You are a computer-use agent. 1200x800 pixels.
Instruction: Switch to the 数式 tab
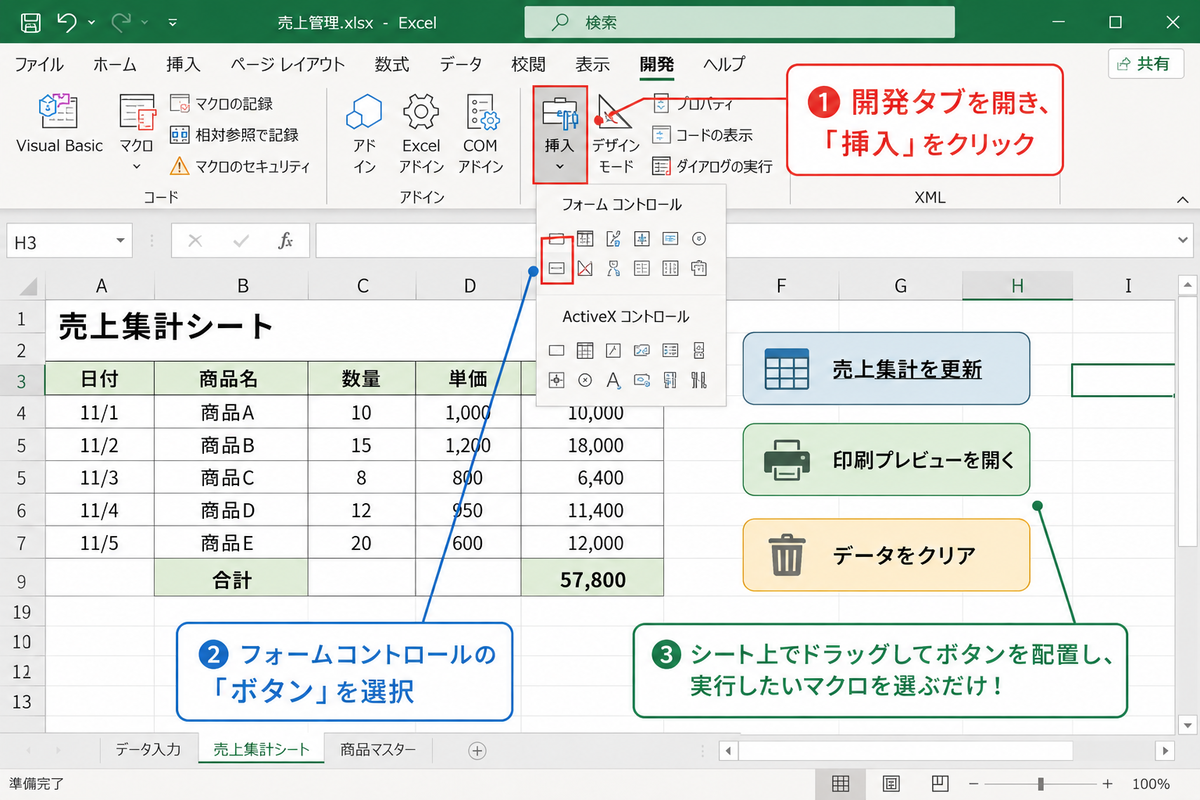(392, 64)
